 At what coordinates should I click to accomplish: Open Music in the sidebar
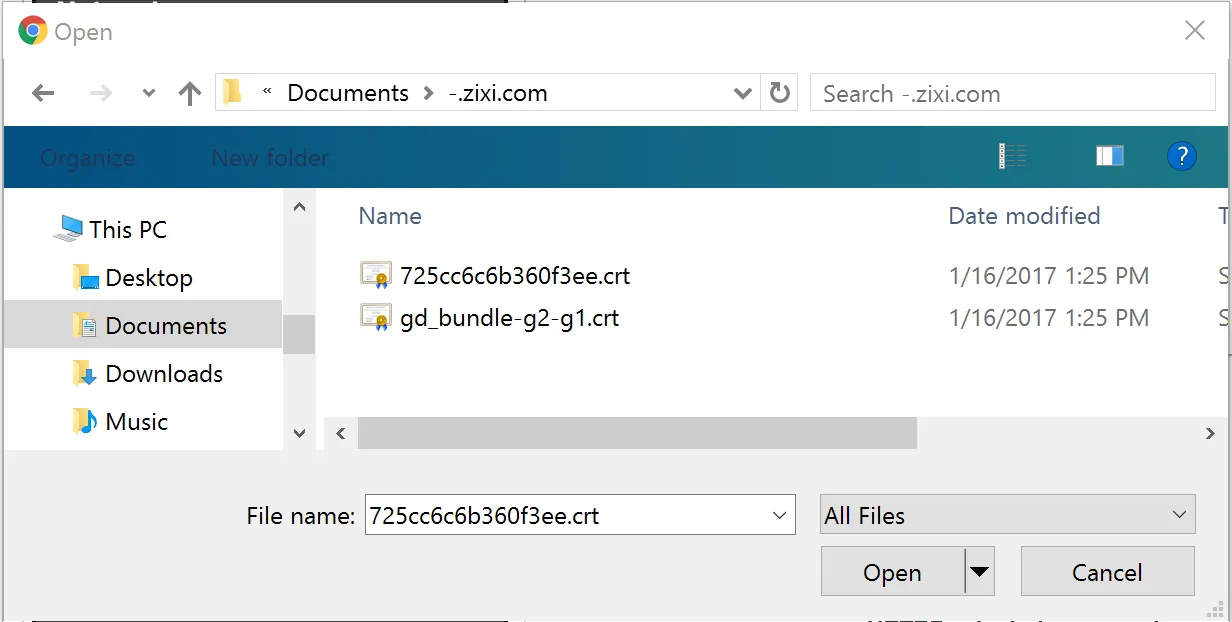click(136, 421)
